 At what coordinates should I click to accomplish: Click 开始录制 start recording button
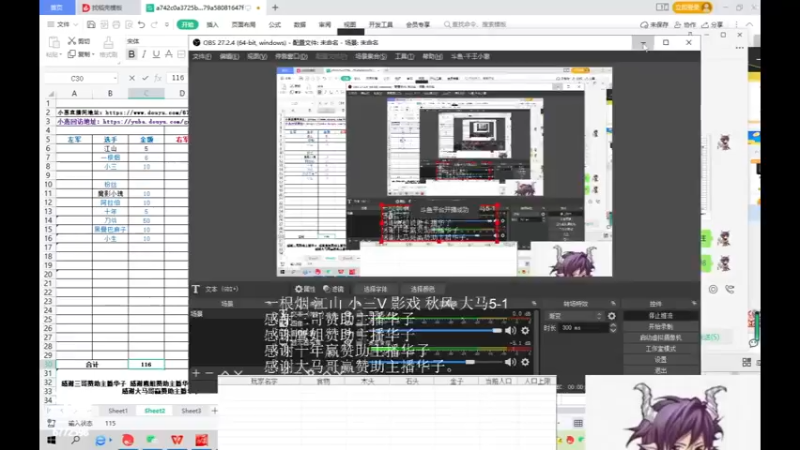(x=661, y=327)
